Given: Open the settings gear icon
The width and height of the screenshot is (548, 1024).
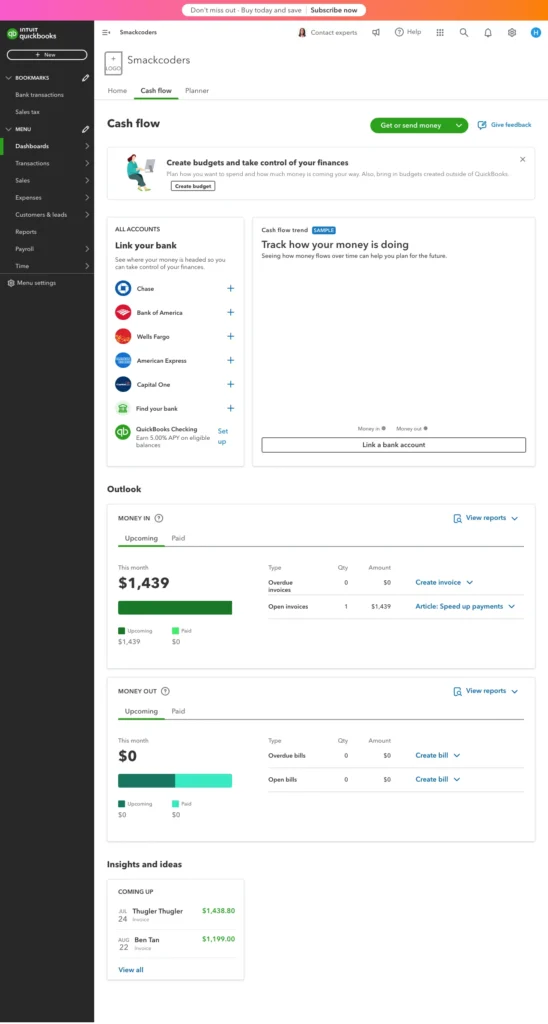Looking at the screenshot, I should [512, 32].
